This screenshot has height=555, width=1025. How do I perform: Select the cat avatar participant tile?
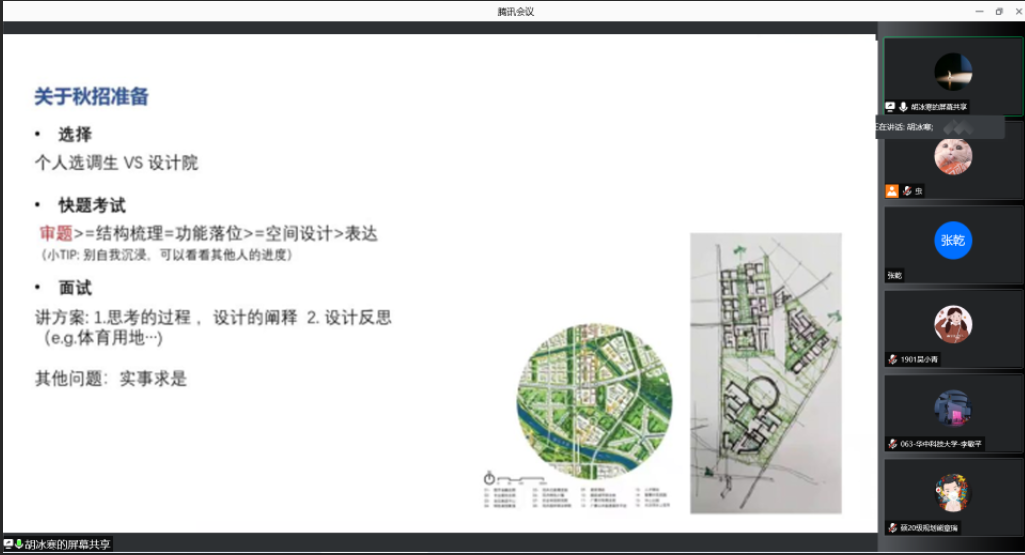(x=953, y=156)
